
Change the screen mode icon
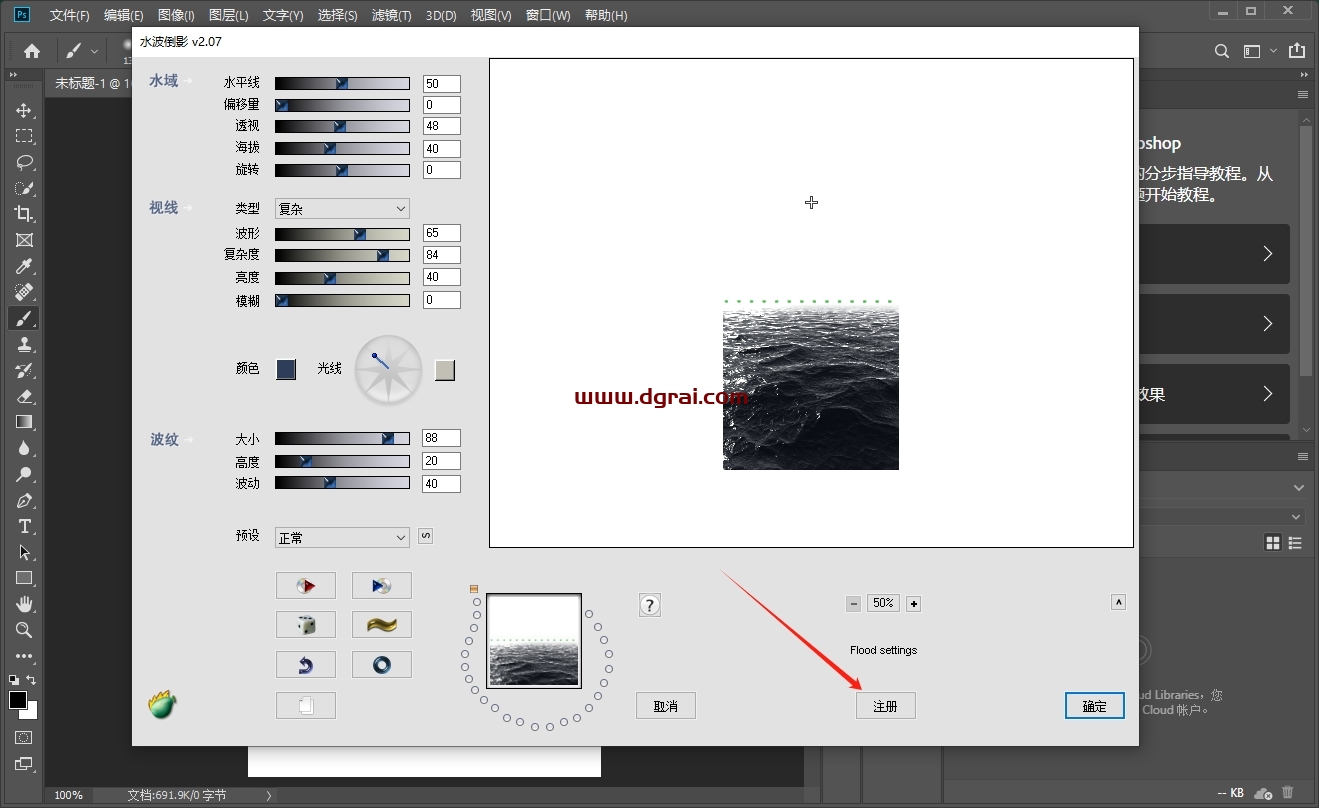tap(24, 765)
